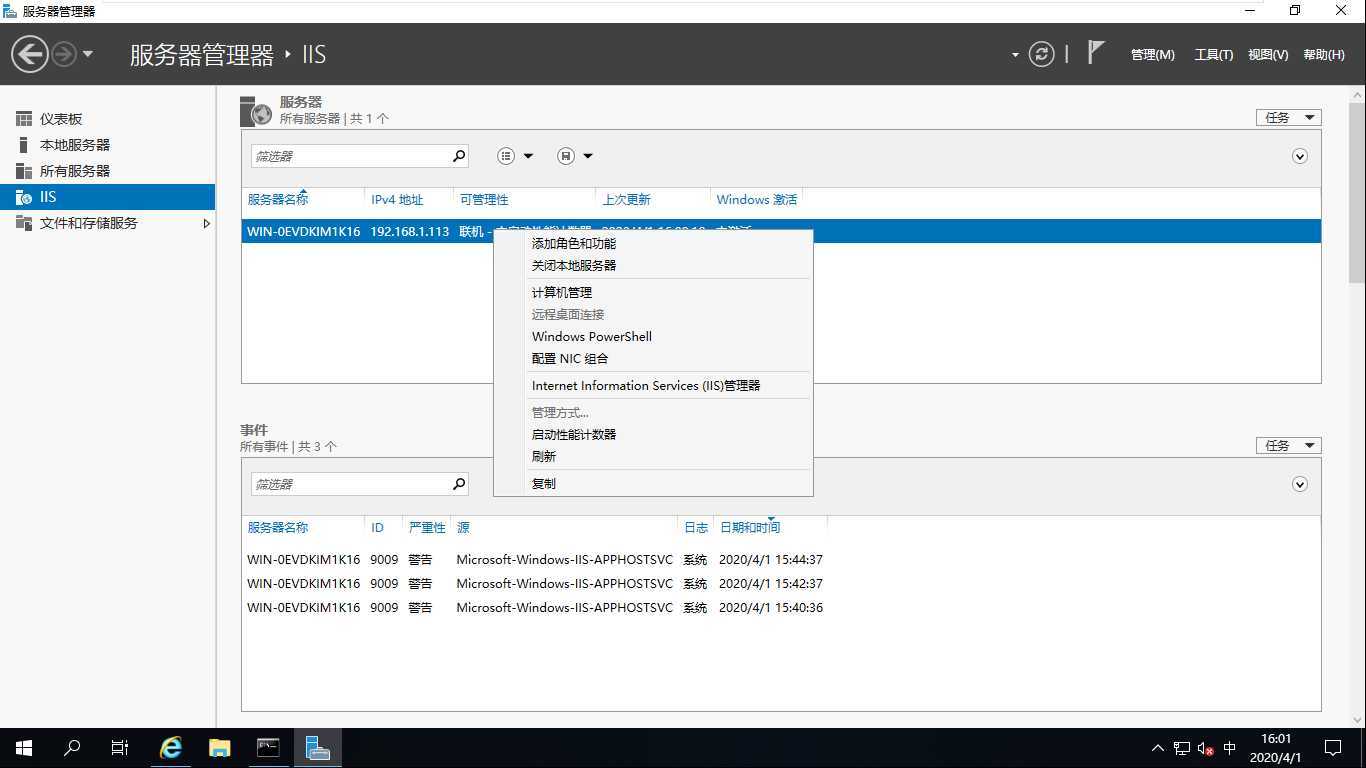This screenshot has width=1366, height=768.
Task: Click the 文件和存储服务 icon
Action: pyautogui.click(x=24, y=223)
